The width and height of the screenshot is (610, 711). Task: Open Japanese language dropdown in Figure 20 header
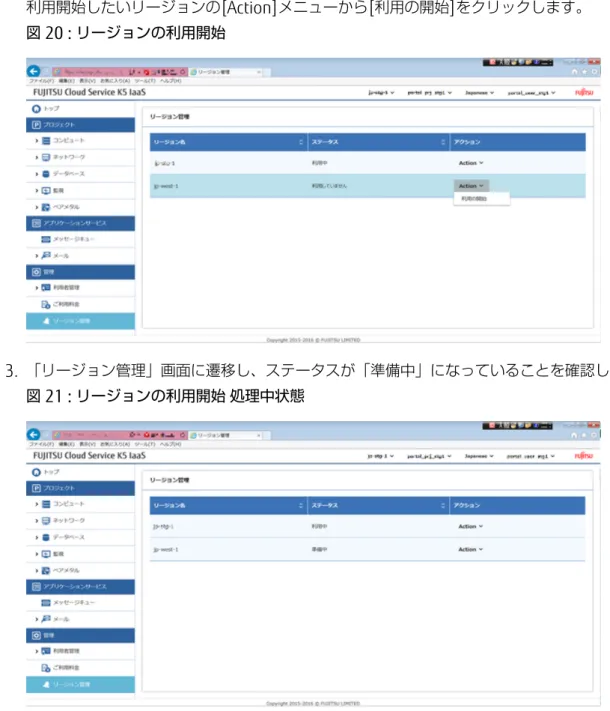coord(479,93)
